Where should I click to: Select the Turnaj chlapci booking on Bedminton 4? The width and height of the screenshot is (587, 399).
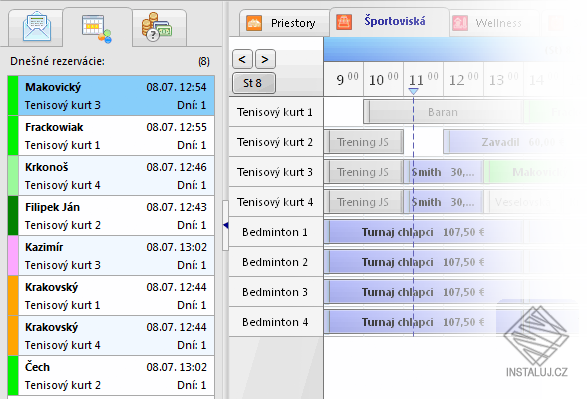423,322
